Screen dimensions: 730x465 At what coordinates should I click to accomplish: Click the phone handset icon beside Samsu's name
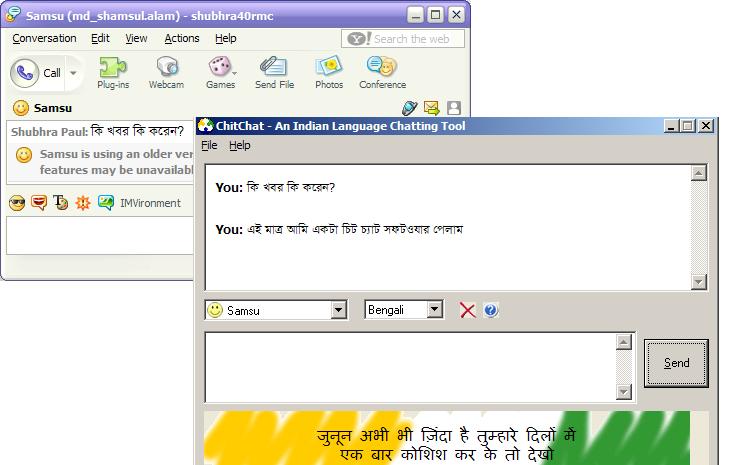(409, 108)
